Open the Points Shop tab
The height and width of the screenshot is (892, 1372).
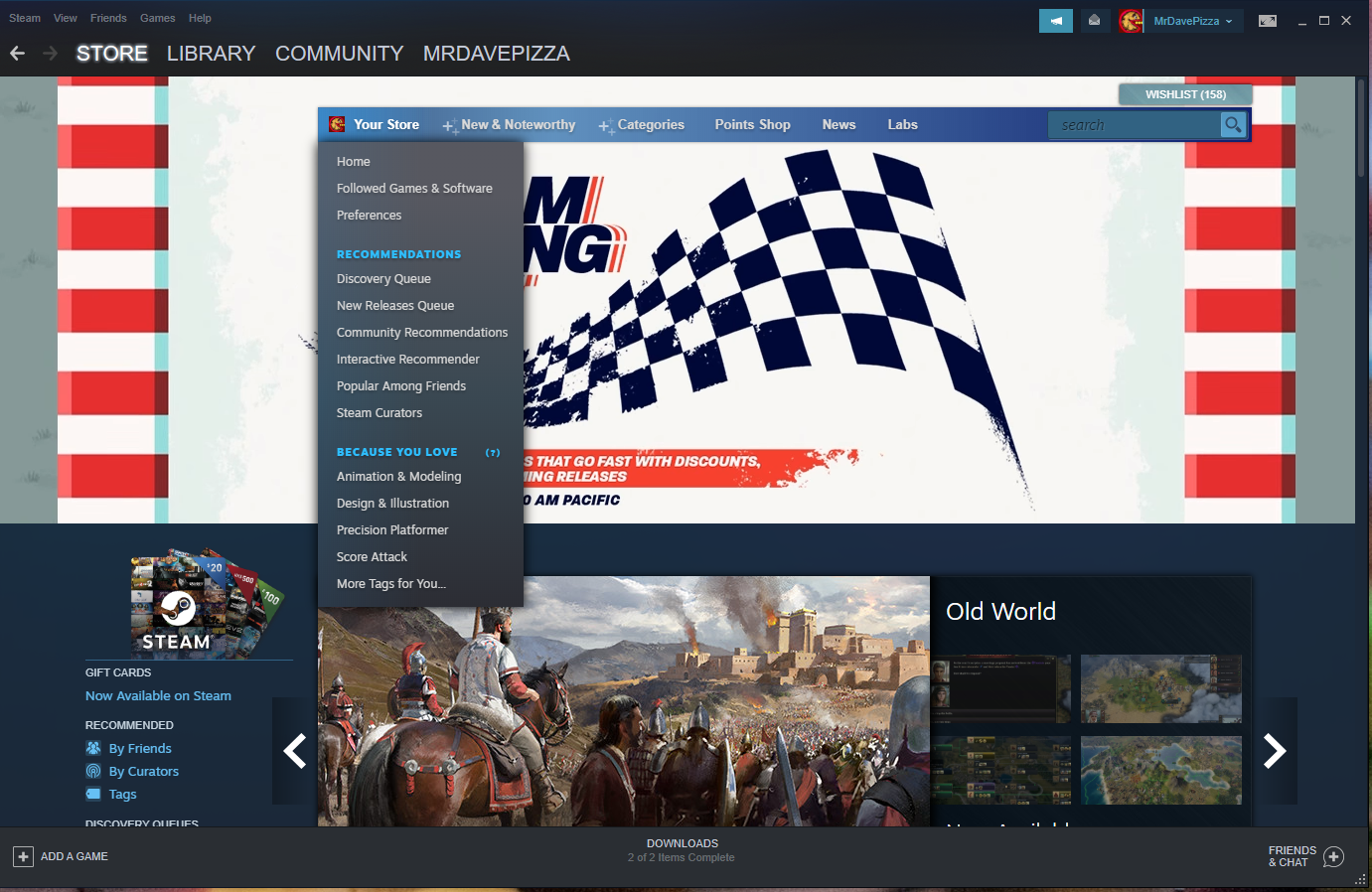point(752,124)
